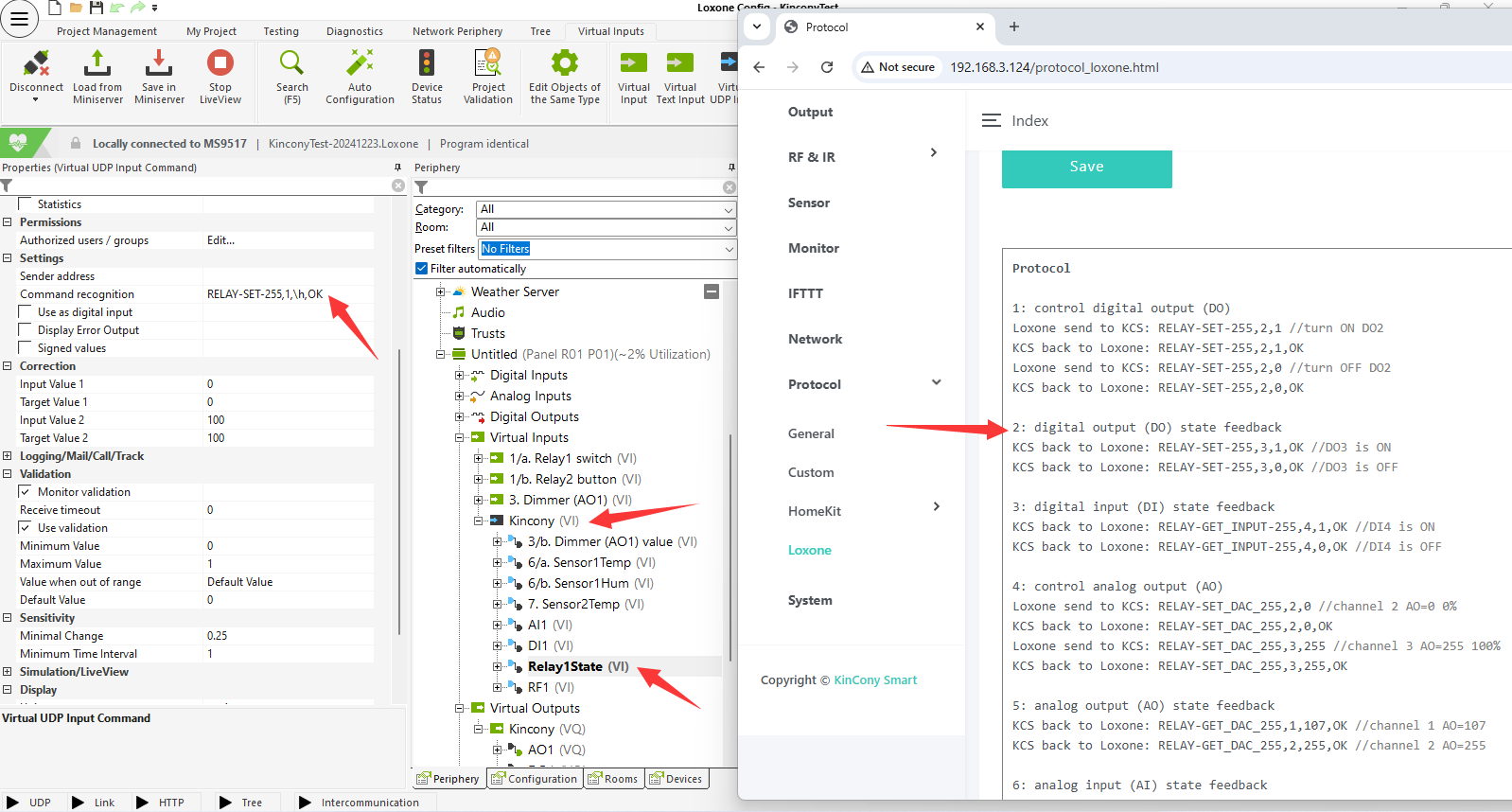Open Project Validation tool
1512x812 pixels.
[x=488, y=64]
